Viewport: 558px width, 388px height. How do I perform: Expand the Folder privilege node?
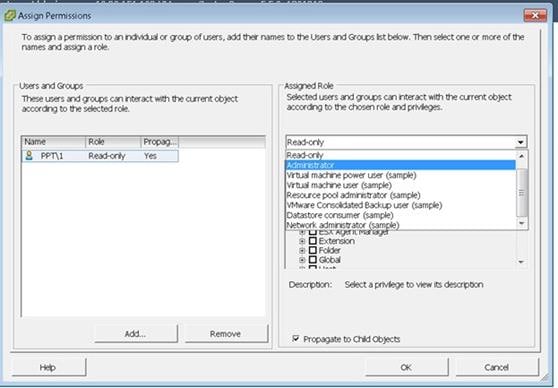tap(302, 250)
